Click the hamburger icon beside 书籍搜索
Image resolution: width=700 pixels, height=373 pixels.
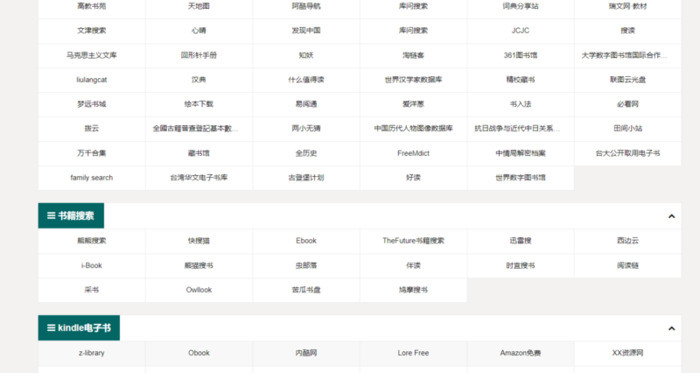[x=51, y=216]
